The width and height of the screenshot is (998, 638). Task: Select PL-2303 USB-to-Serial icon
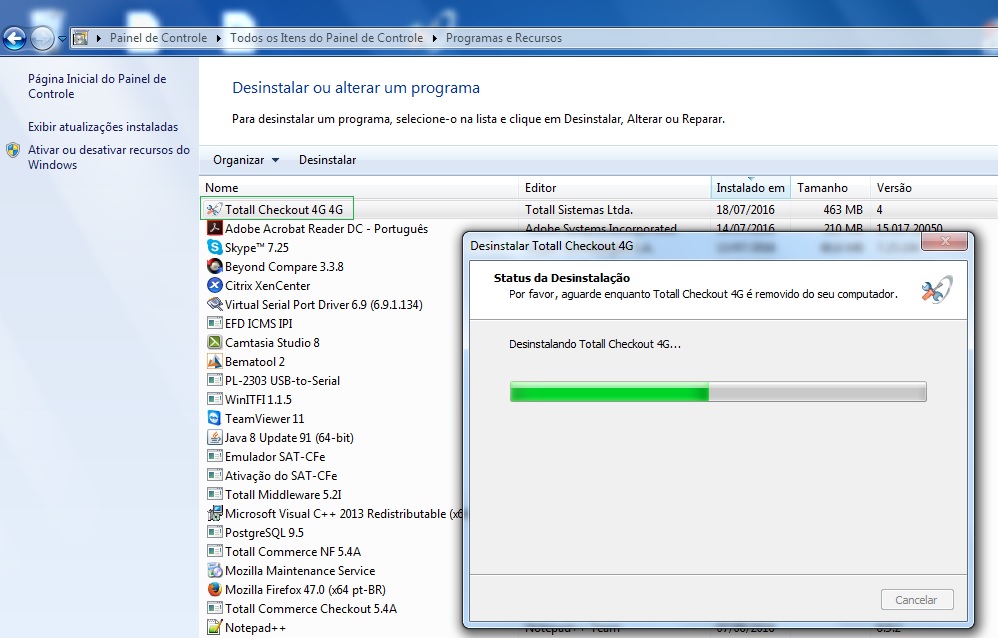[214, 380]
